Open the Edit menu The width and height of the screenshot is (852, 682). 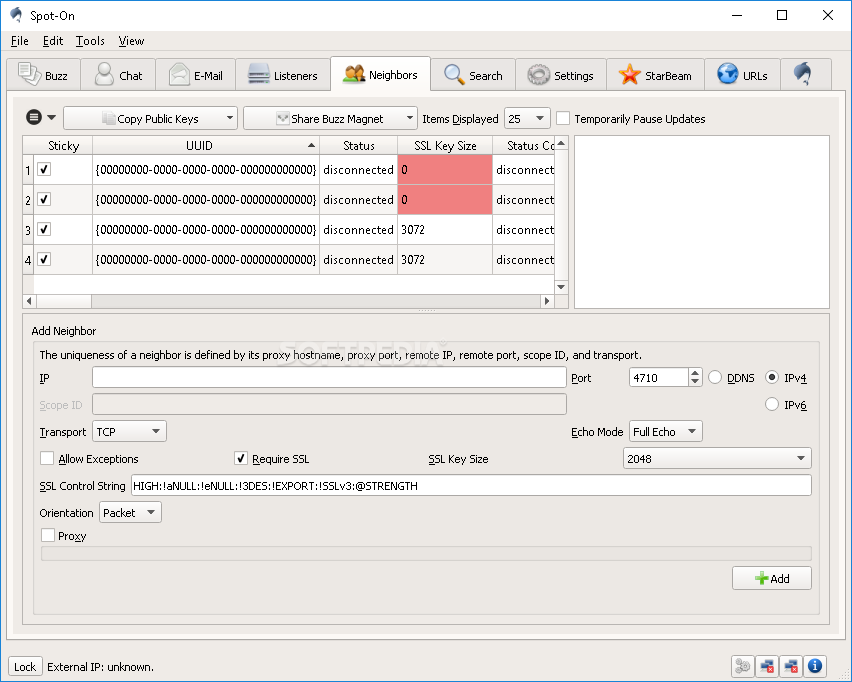(53, 41)
